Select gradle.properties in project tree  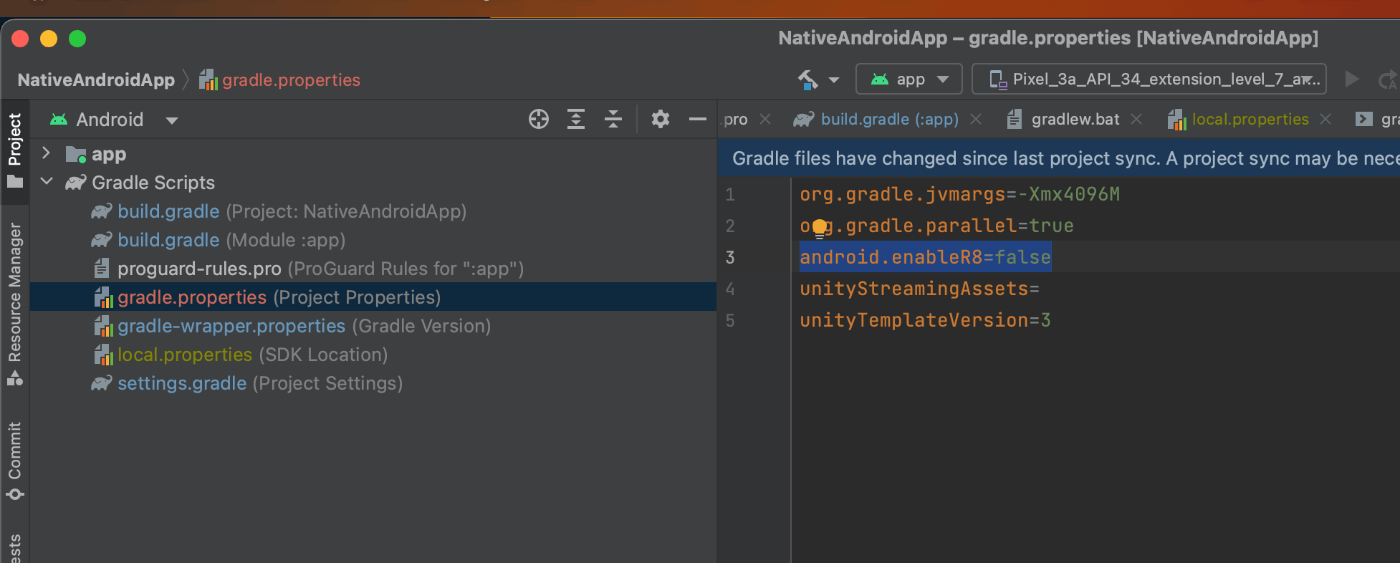[373, 297]
